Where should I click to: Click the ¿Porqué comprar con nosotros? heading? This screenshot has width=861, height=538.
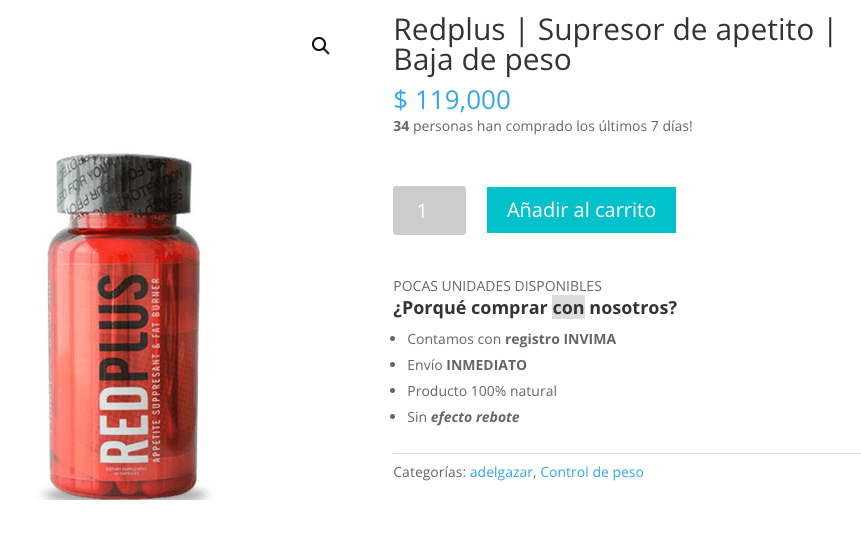click(x=535, y=307)
